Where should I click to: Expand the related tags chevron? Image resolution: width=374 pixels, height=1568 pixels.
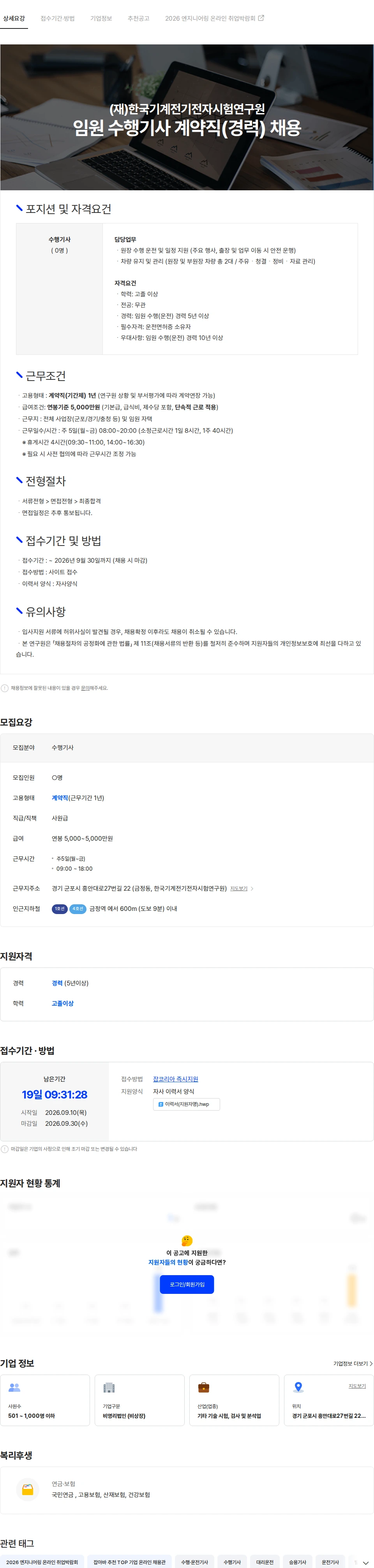[x=365, y=1563]
